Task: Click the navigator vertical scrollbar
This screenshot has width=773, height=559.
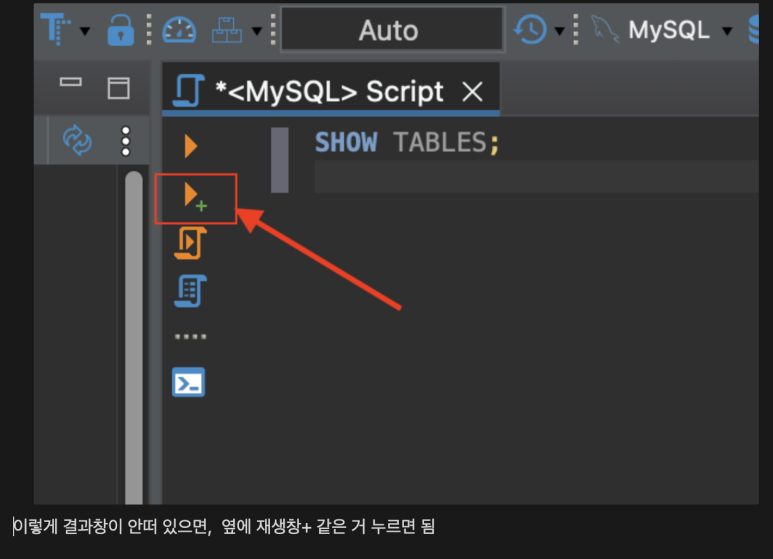Action: (x=134, y=338)
